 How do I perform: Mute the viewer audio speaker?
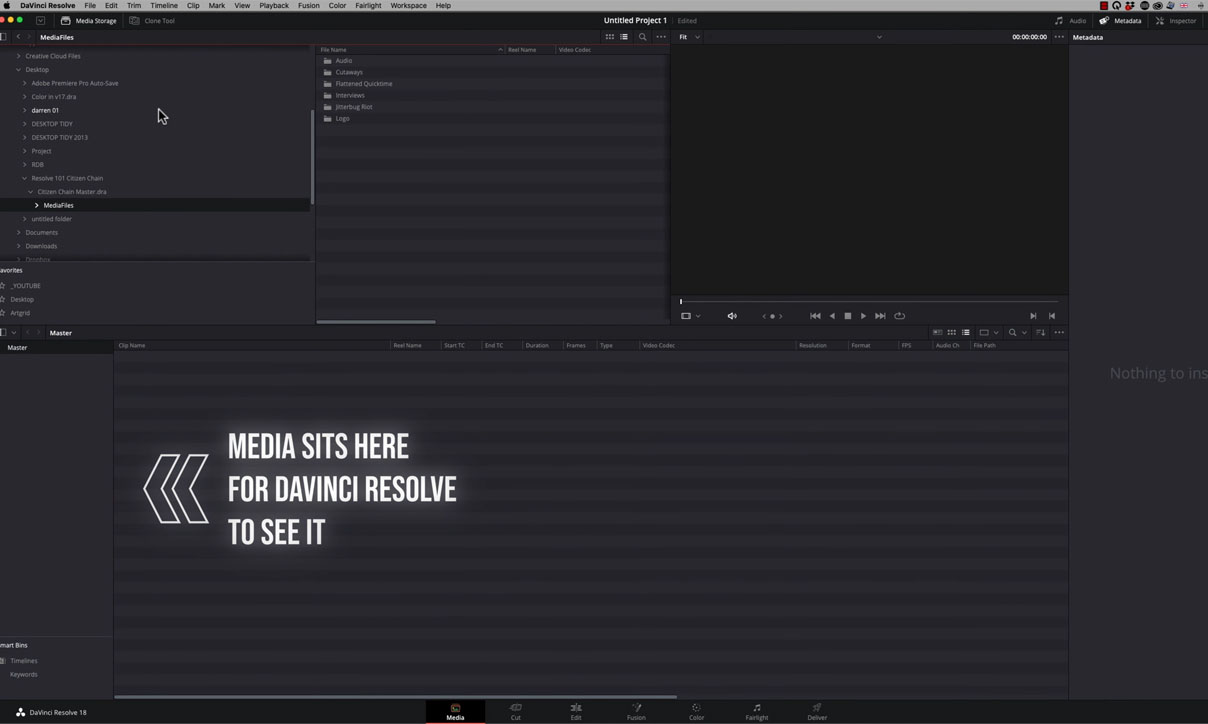tap(732, 316)
